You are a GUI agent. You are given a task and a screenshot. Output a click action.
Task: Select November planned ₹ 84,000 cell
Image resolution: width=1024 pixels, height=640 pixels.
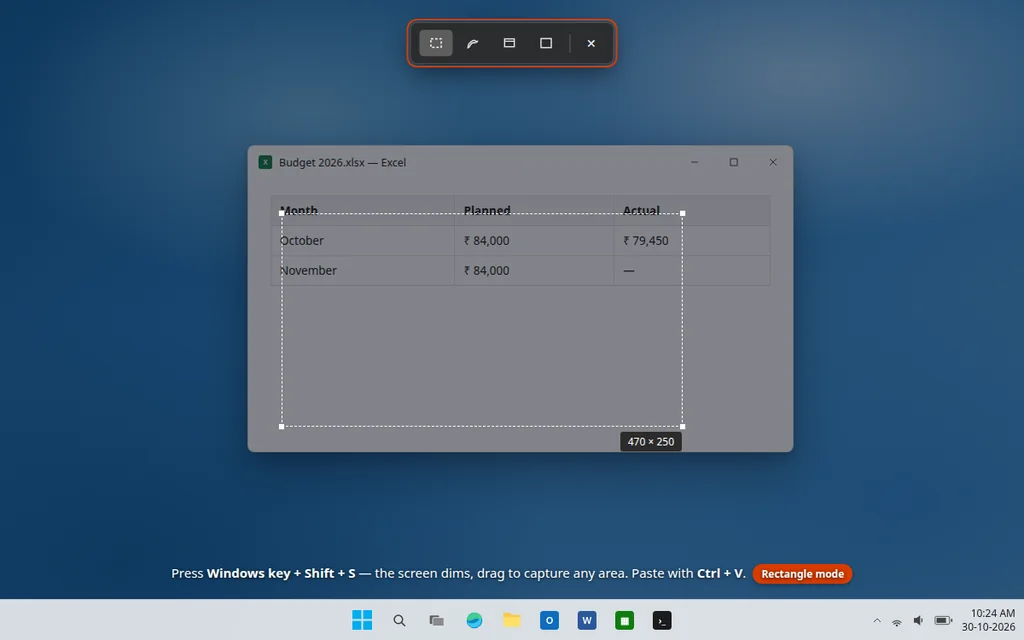(534, 270)
